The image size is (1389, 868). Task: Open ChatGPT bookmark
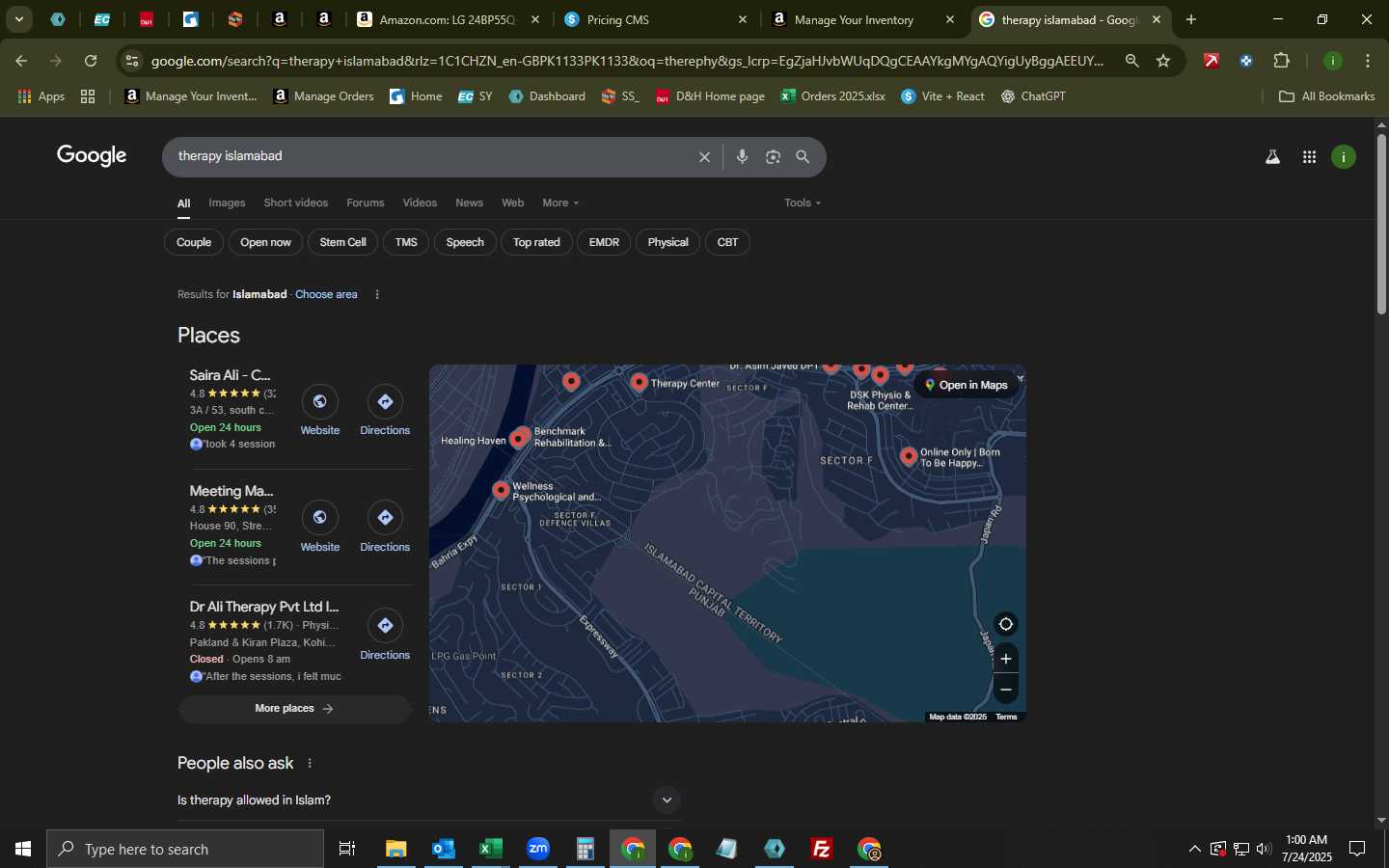(x=1032, y=96)
